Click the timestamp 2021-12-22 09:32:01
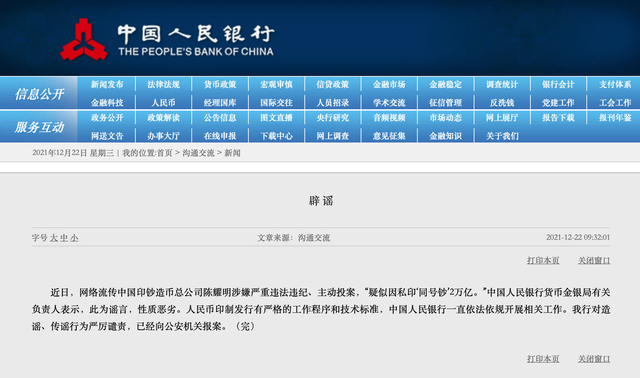Screen dimensions: 640x378 (x=578, y=237)
